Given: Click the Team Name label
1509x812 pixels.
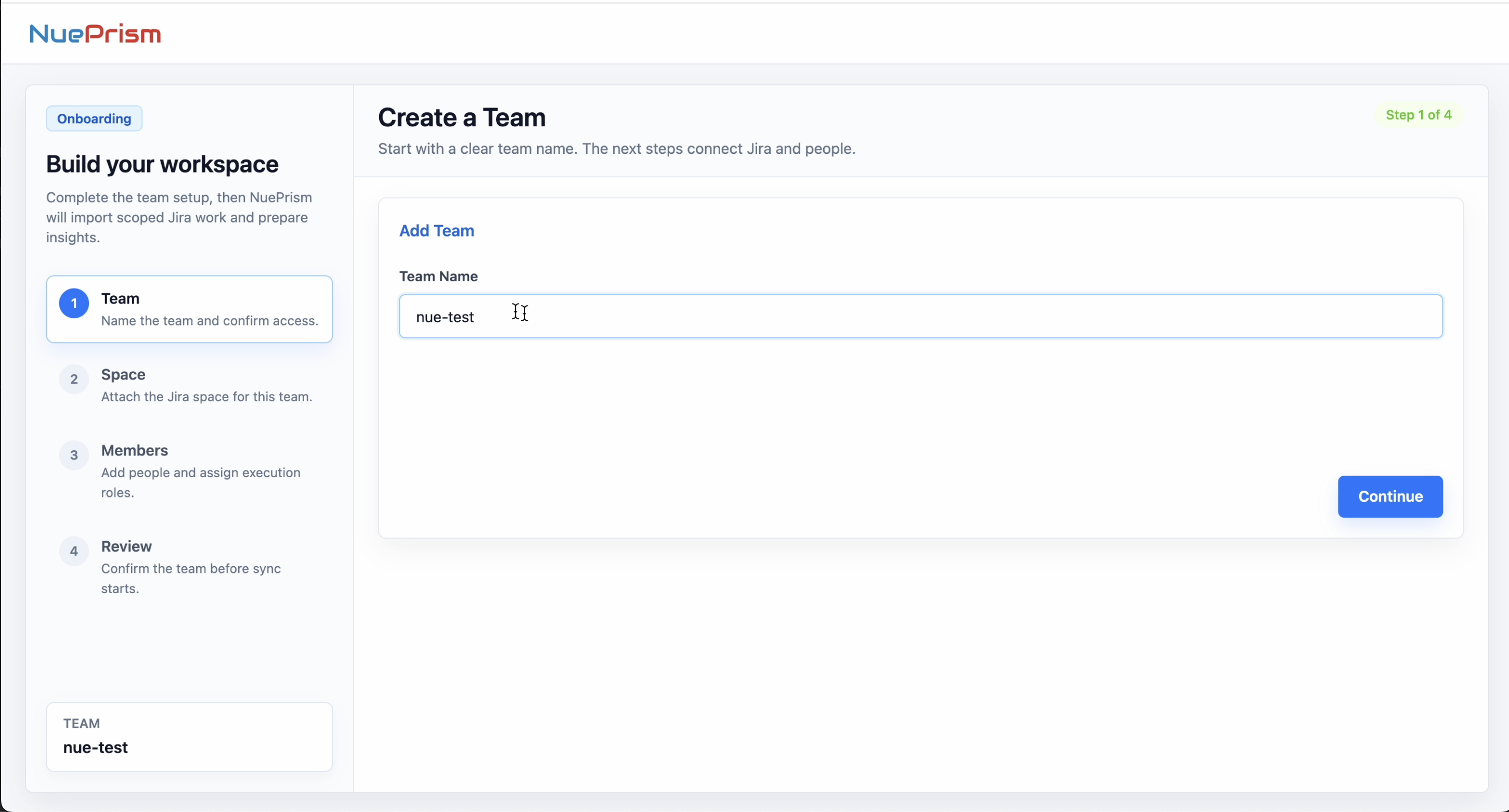Looking at the screenshot, I should pos(438,277).
